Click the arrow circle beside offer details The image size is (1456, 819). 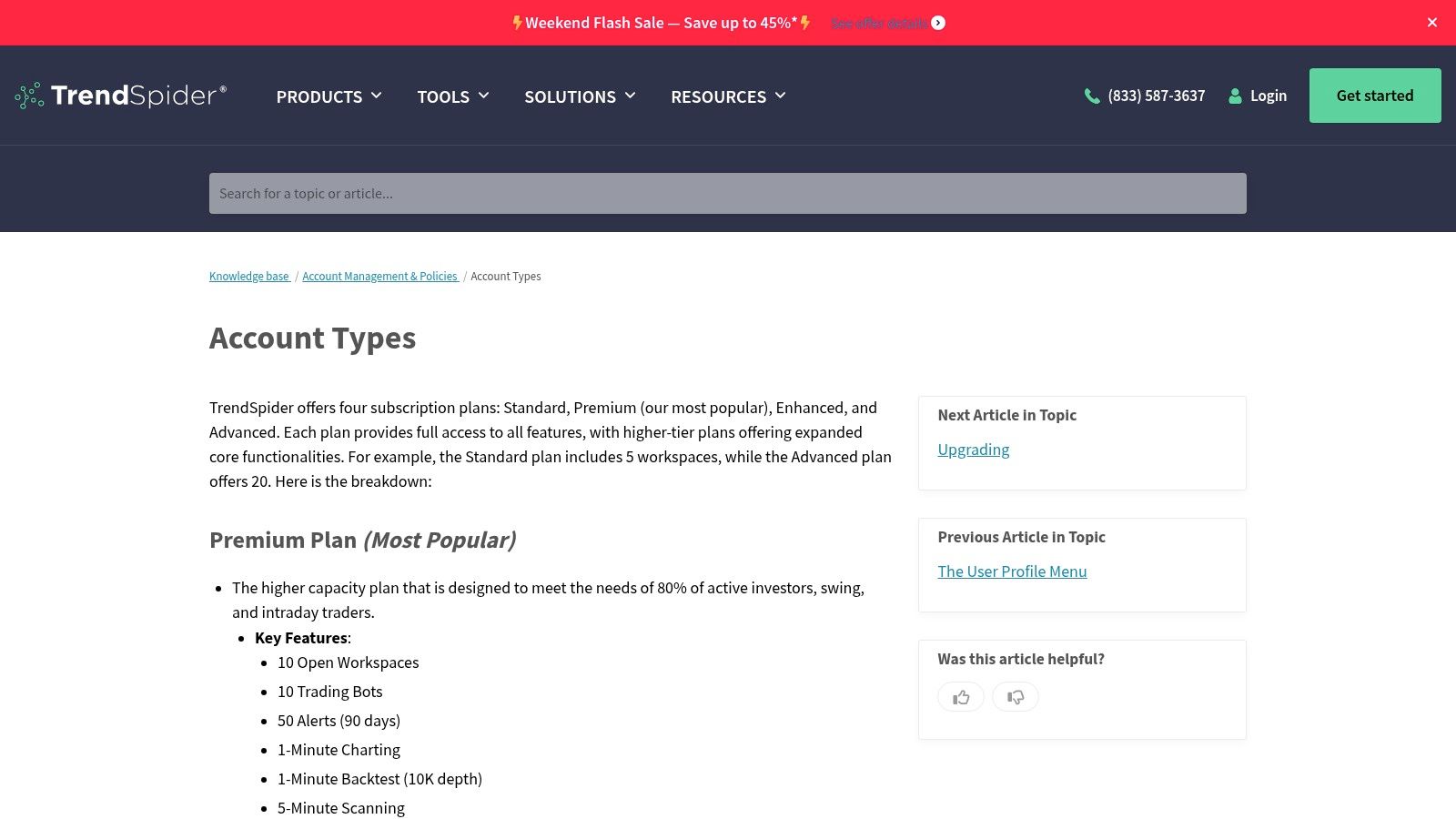pos(938,23)
